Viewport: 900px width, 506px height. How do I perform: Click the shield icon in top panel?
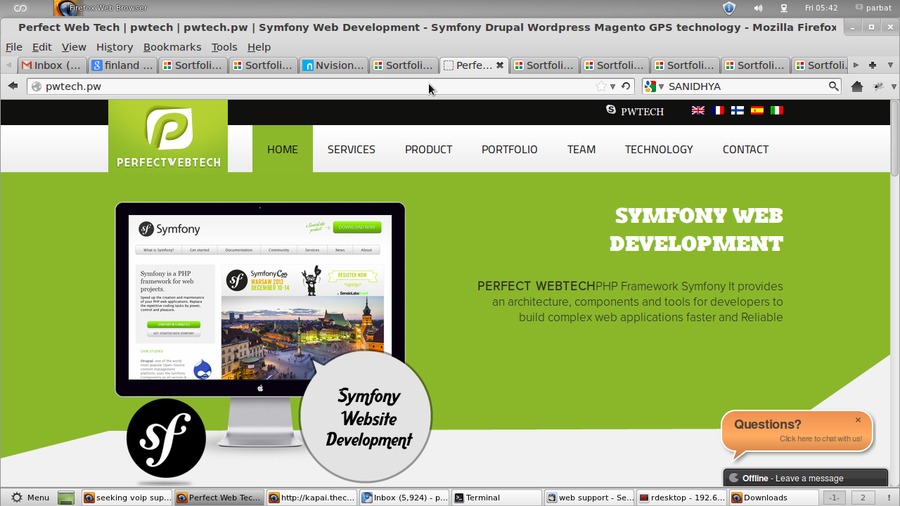point(729,8)
